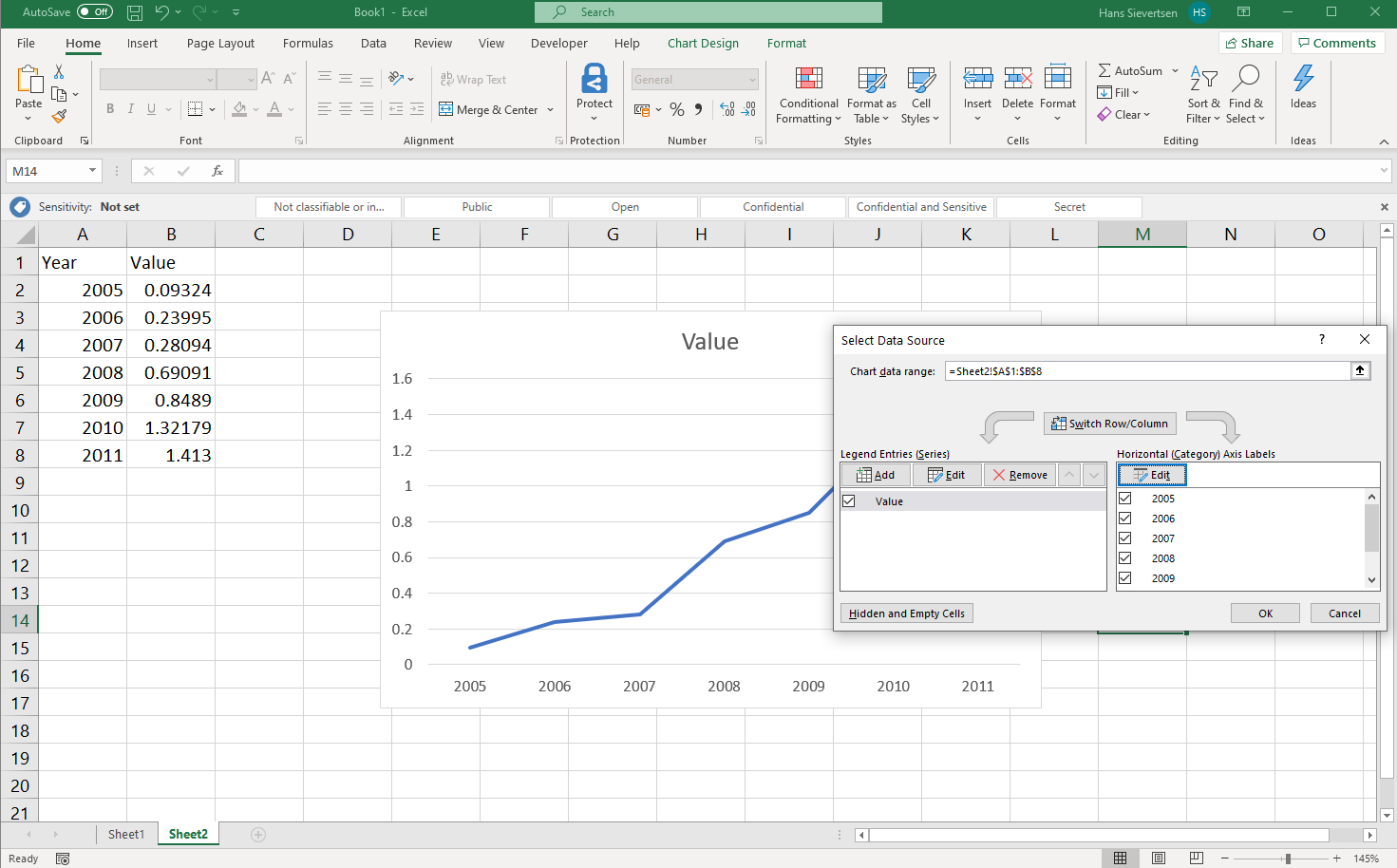Image resolution: width=1397 pixels, height=868 pixels.
Task: Click the Save icon in title bar
Action: coord(135,12)
